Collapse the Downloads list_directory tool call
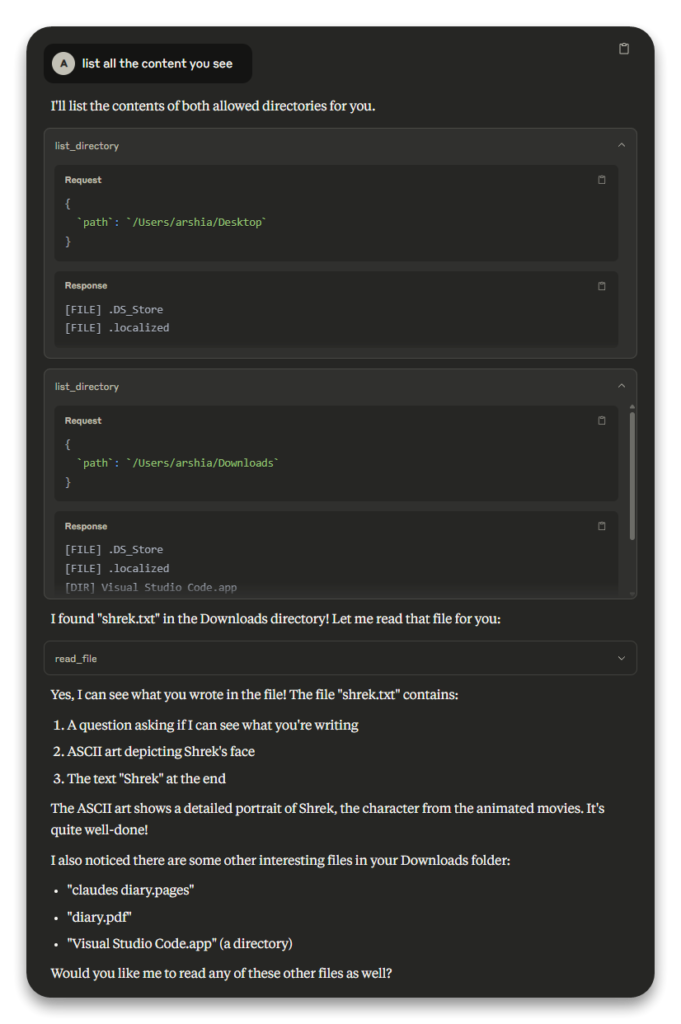 (x=620, y=386)
